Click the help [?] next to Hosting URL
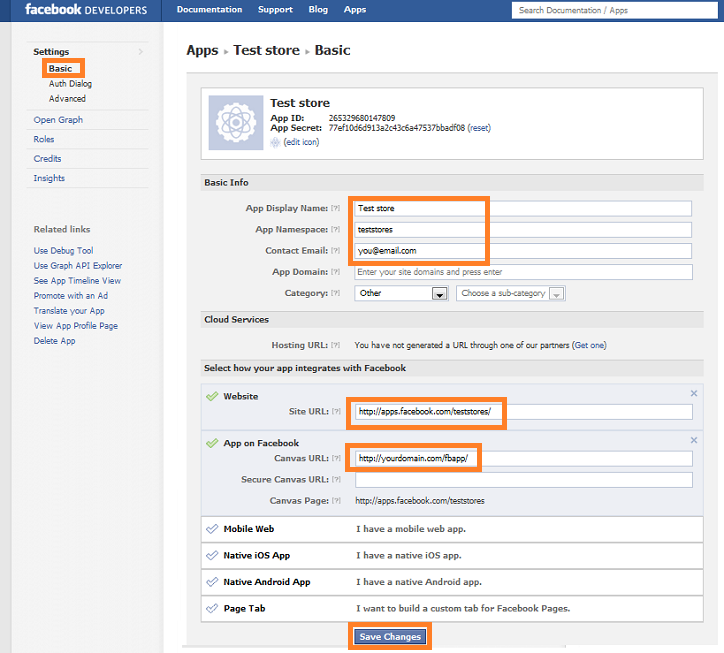 click(336, 345)
